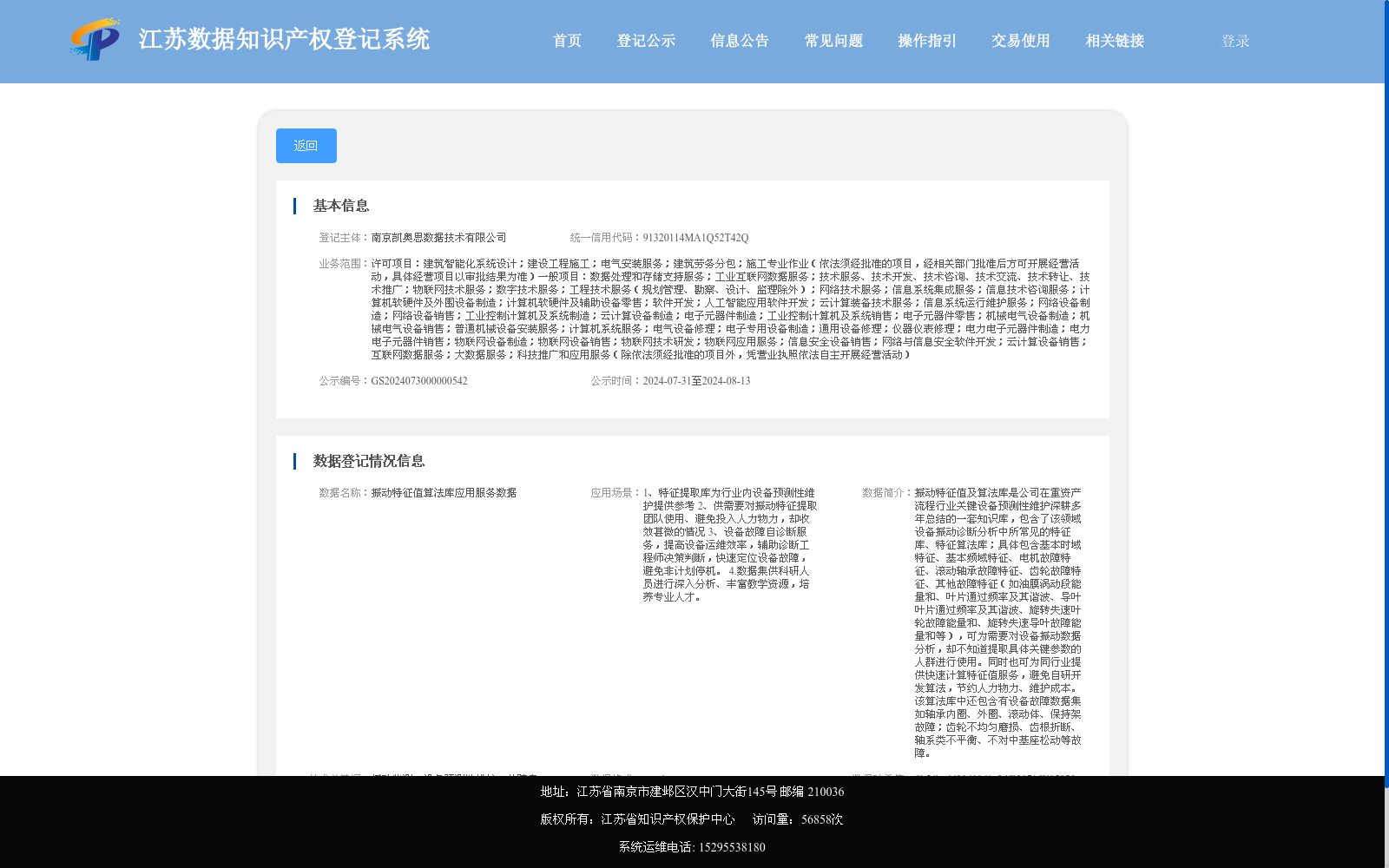Select date range 2024-07-31至2024-08-13
Screen dimensions: 1389x868
point(696,381)
